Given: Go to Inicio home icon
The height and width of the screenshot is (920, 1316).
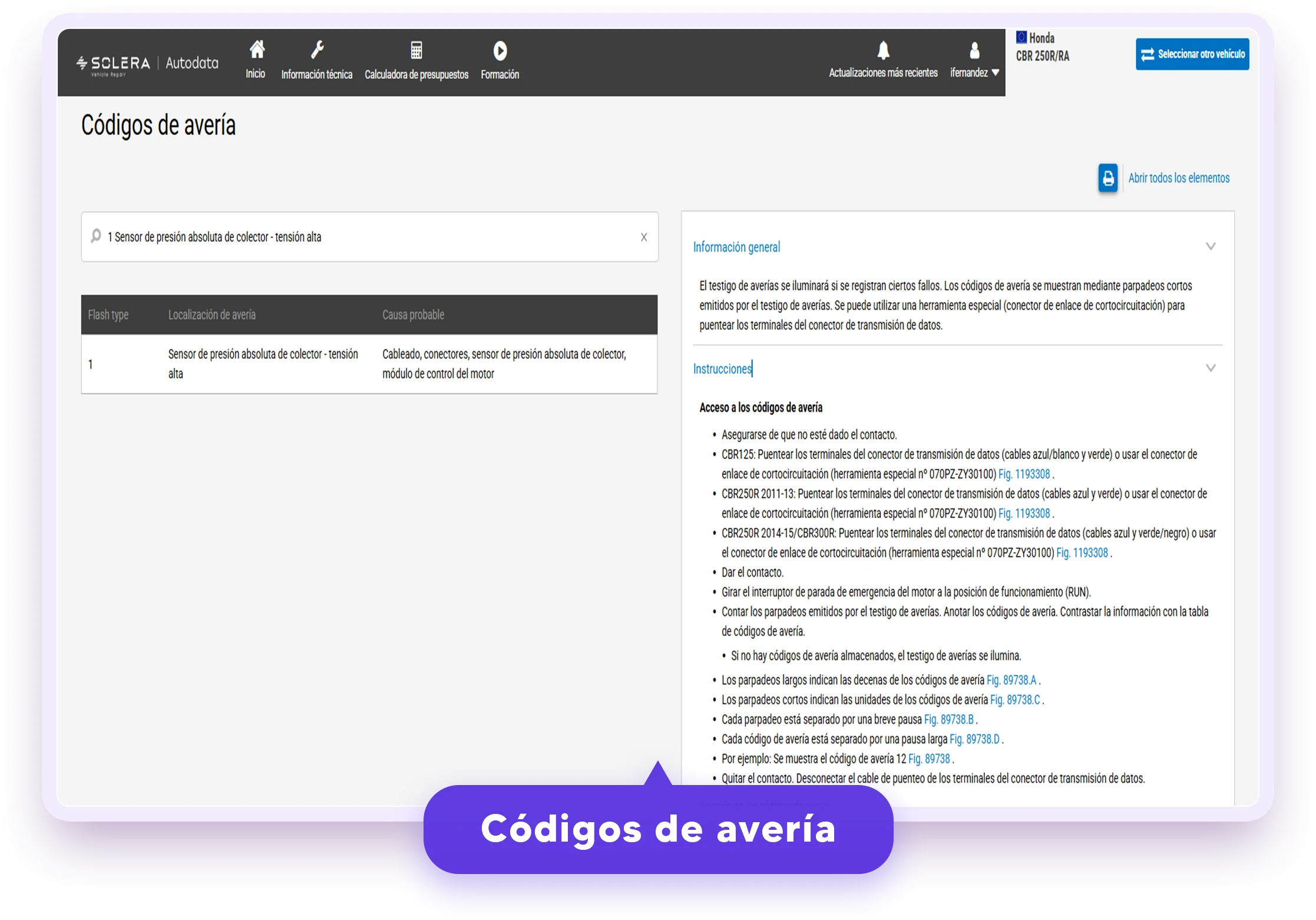Looking at the screenshot, I should click(256, 50).
